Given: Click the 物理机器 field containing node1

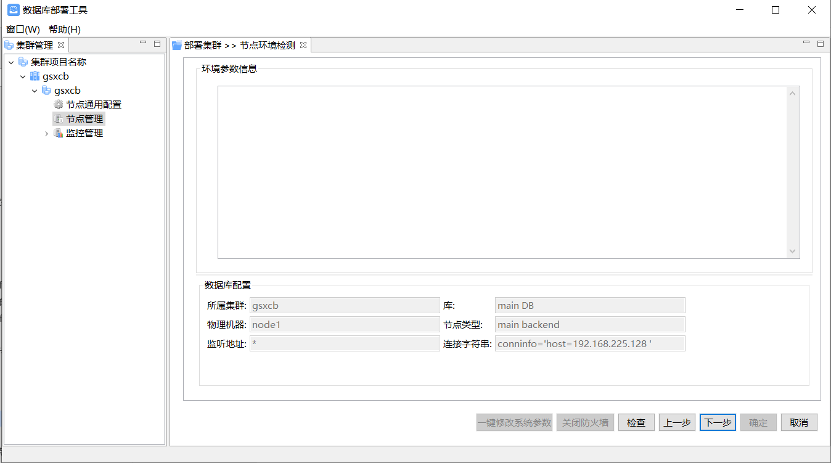Looking at the screenshot, I should coord(344,325).
